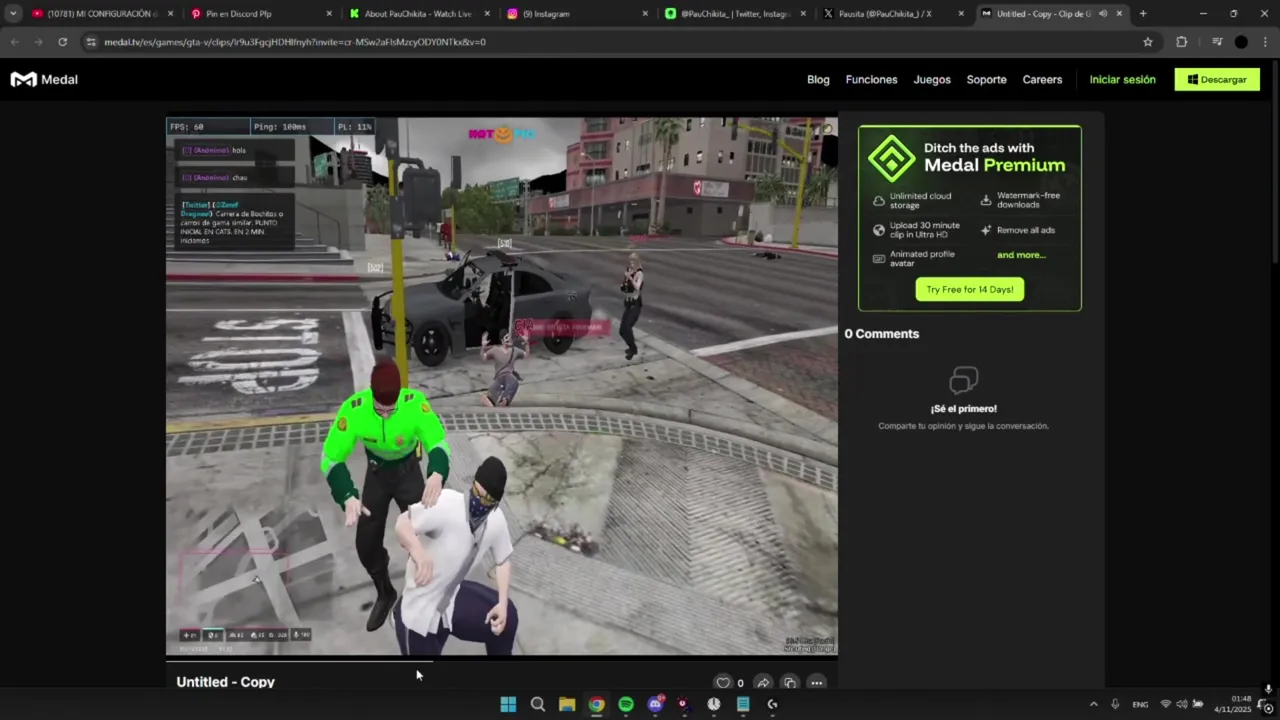Reload the current page
The width and height of the screenshot is (1280, 720).
[63, 42]
